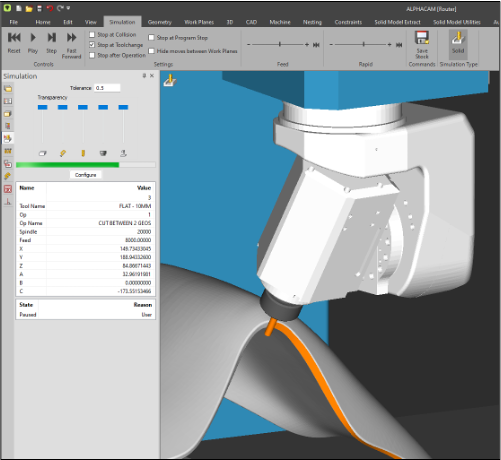The height and width of the screenshot is (460, 501).
Task: Open the Constraints ribbon tab
Action: (x=348, y=22)
